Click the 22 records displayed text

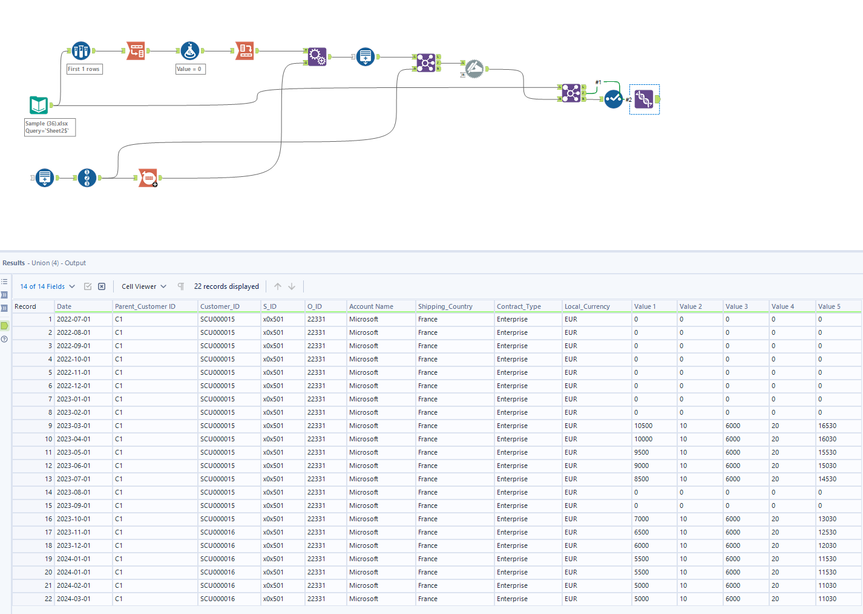[226, 286]
